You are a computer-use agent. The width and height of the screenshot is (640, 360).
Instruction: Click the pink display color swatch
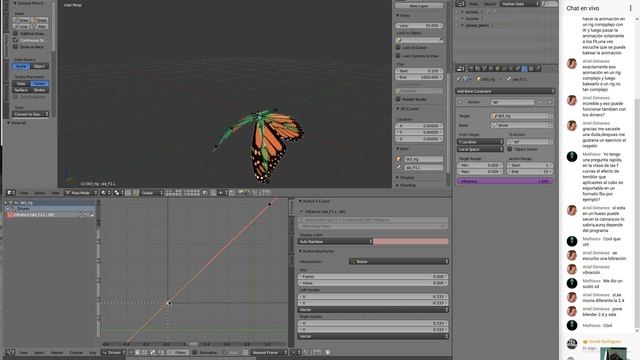[411, 242]
